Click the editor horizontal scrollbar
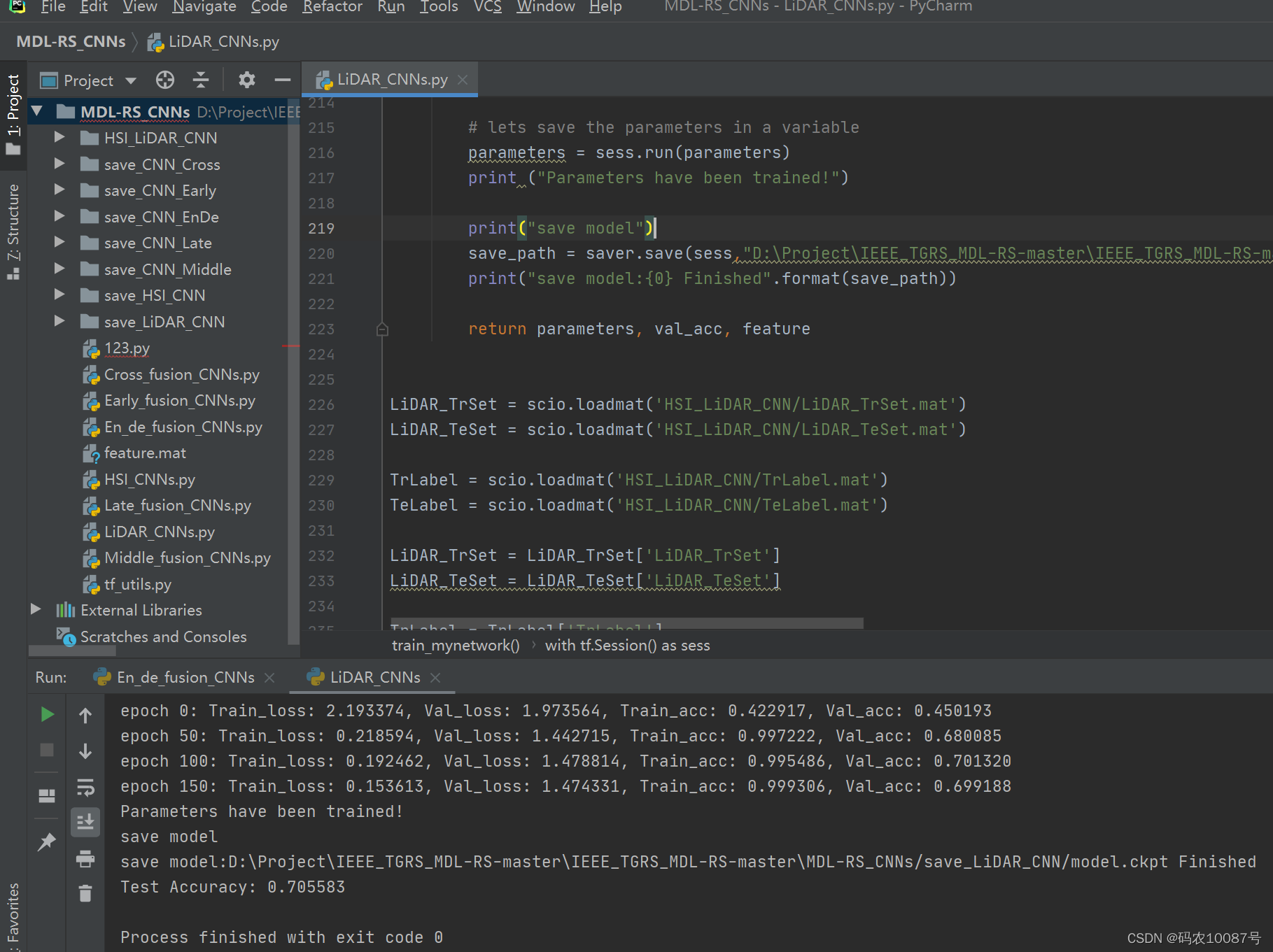 (626, 623)
